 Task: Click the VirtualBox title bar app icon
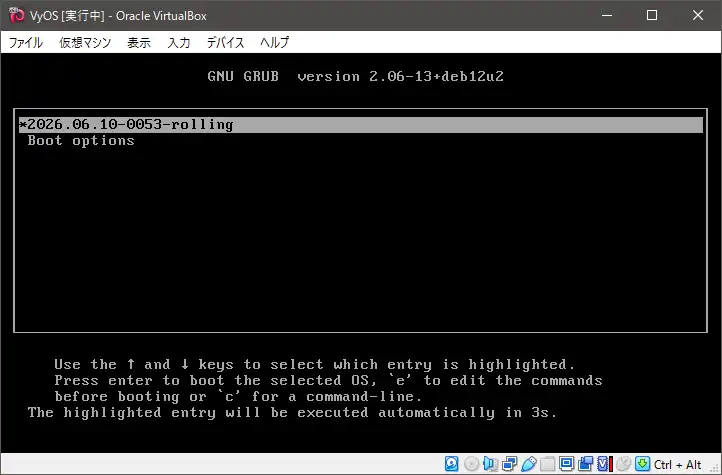coord(17,15)
